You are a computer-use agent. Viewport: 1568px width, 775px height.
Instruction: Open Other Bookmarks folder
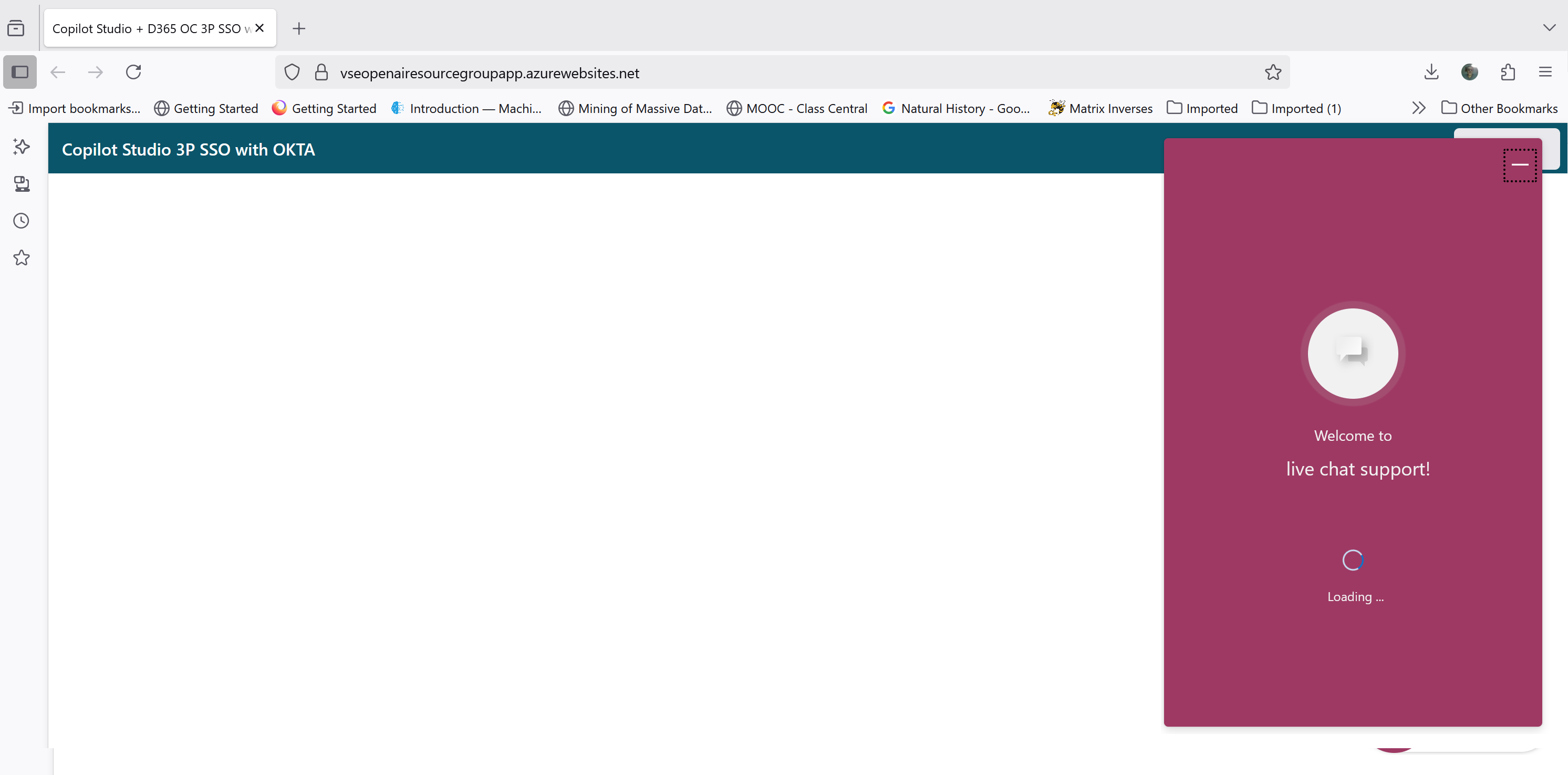(1500, 108)
